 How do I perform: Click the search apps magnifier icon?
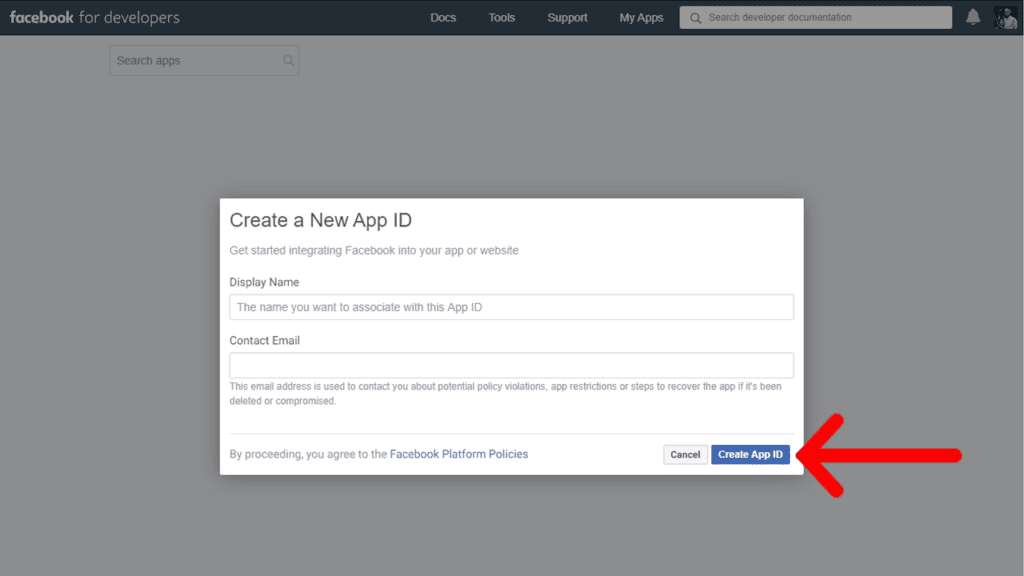click(288, 61)
